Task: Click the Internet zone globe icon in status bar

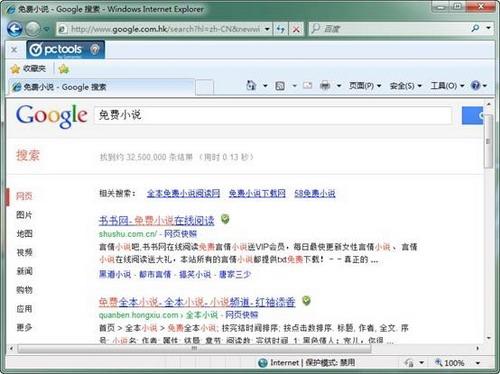Action: tap(263, 363)
